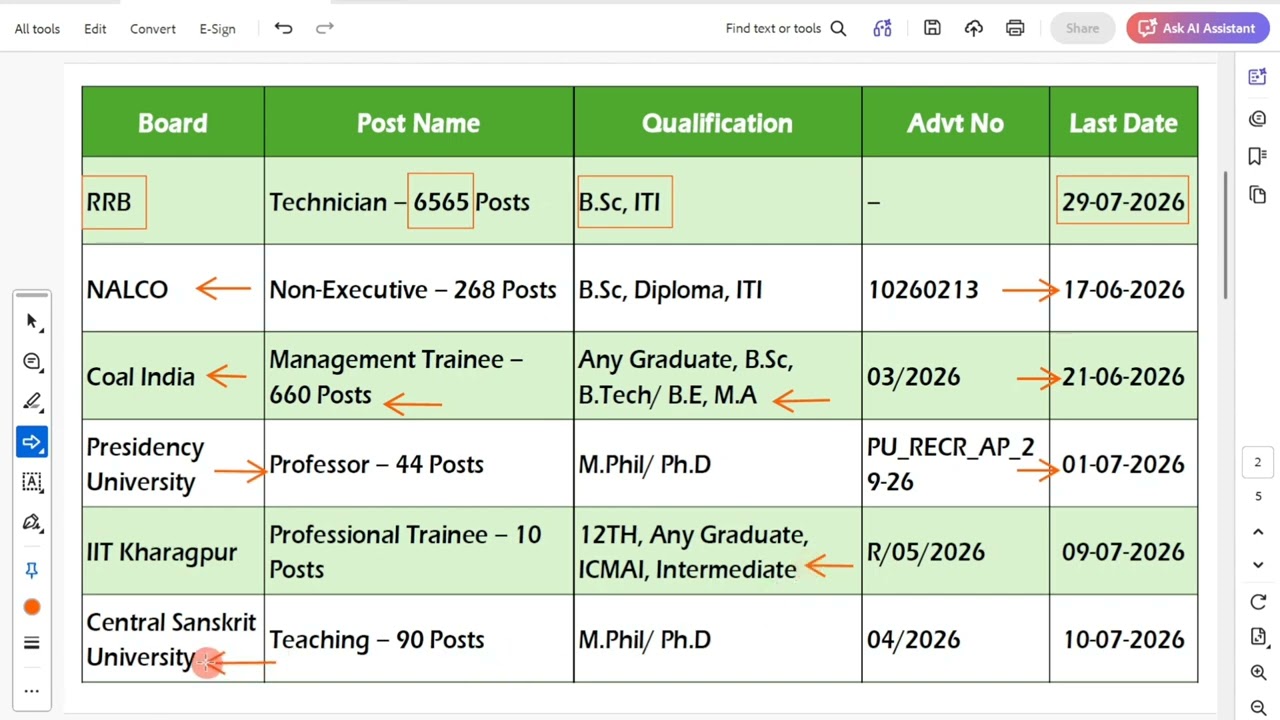1280x720 pixels.
Task: Redo the last undone action
Action: coord(325,28)
